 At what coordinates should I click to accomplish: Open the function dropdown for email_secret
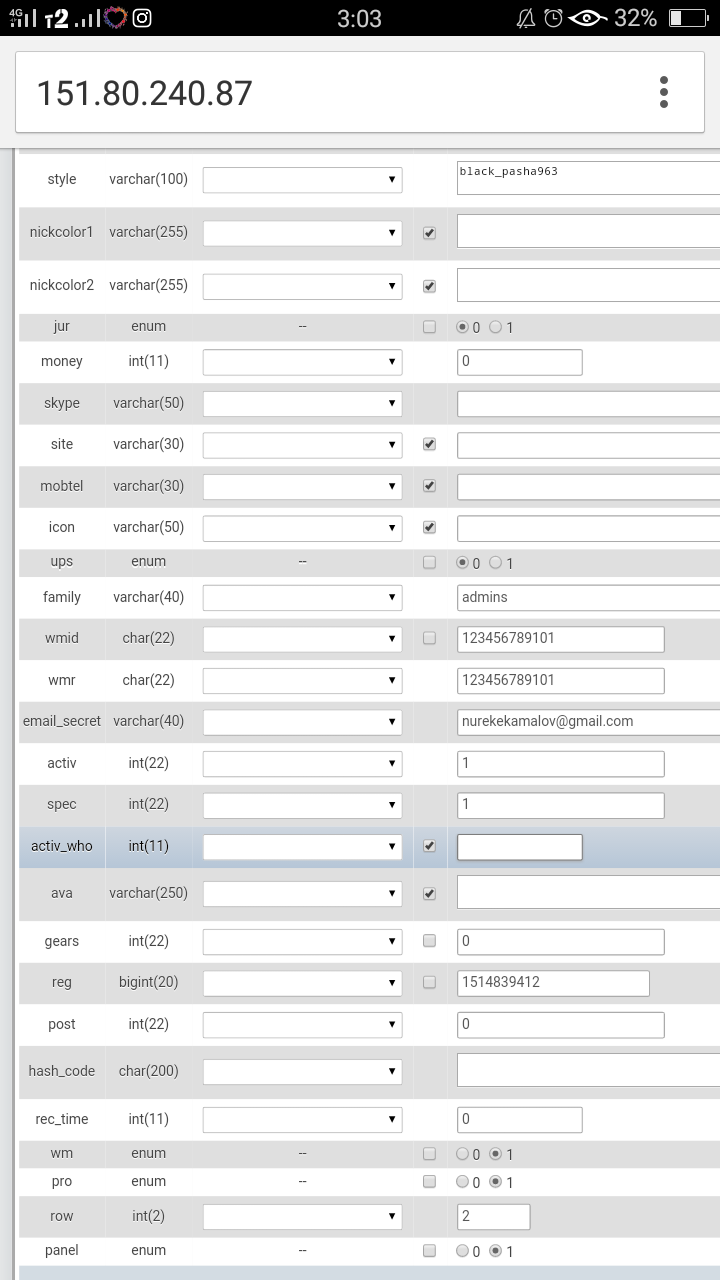click(x=302, y=722)
